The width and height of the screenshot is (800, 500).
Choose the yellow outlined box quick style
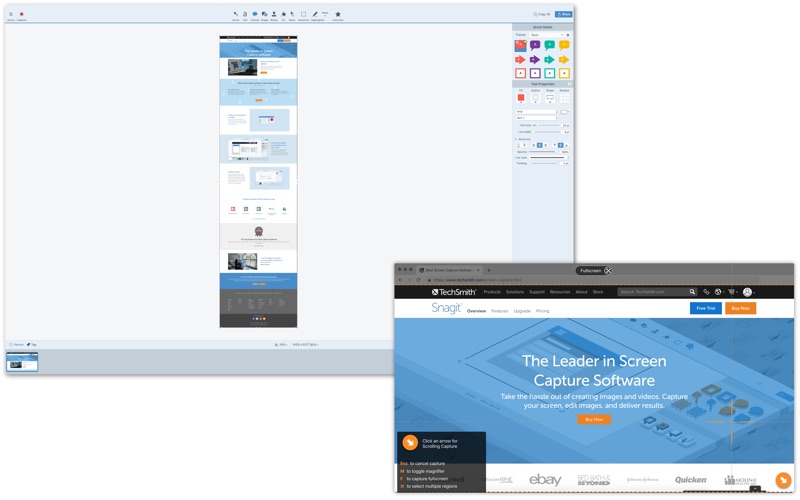[x=564, y=73]
